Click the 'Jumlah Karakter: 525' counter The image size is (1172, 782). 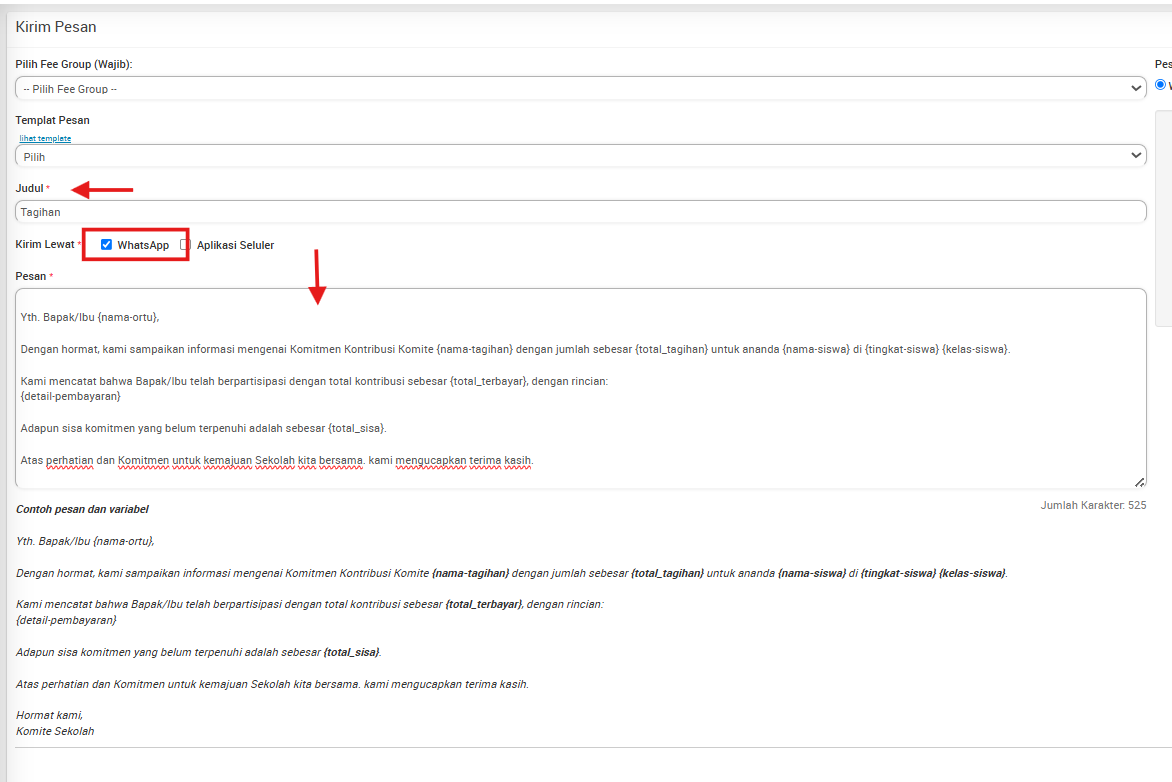click(x=1093, y=505)
